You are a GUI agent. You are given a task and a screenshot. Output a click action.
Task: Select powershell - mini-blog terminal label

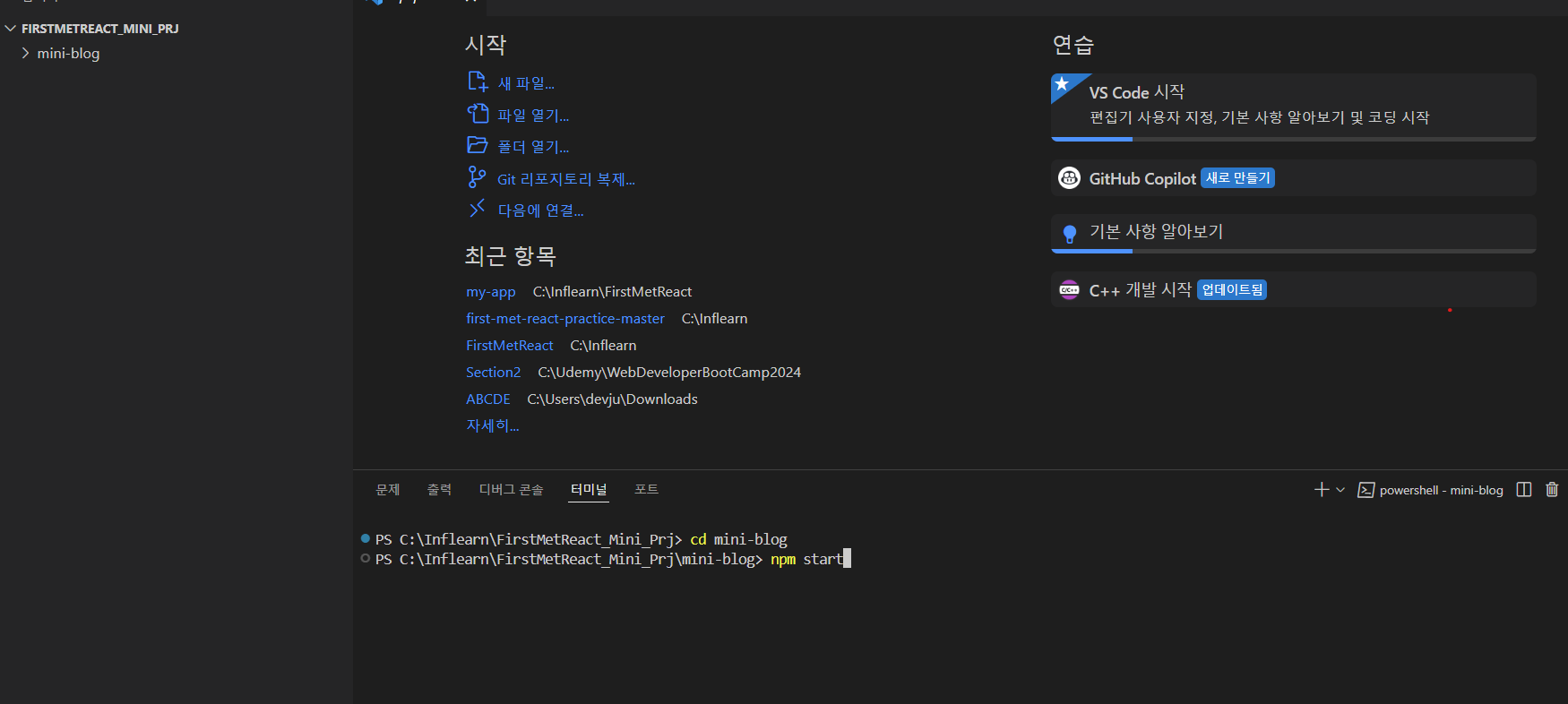click(x=1441, y=490)
